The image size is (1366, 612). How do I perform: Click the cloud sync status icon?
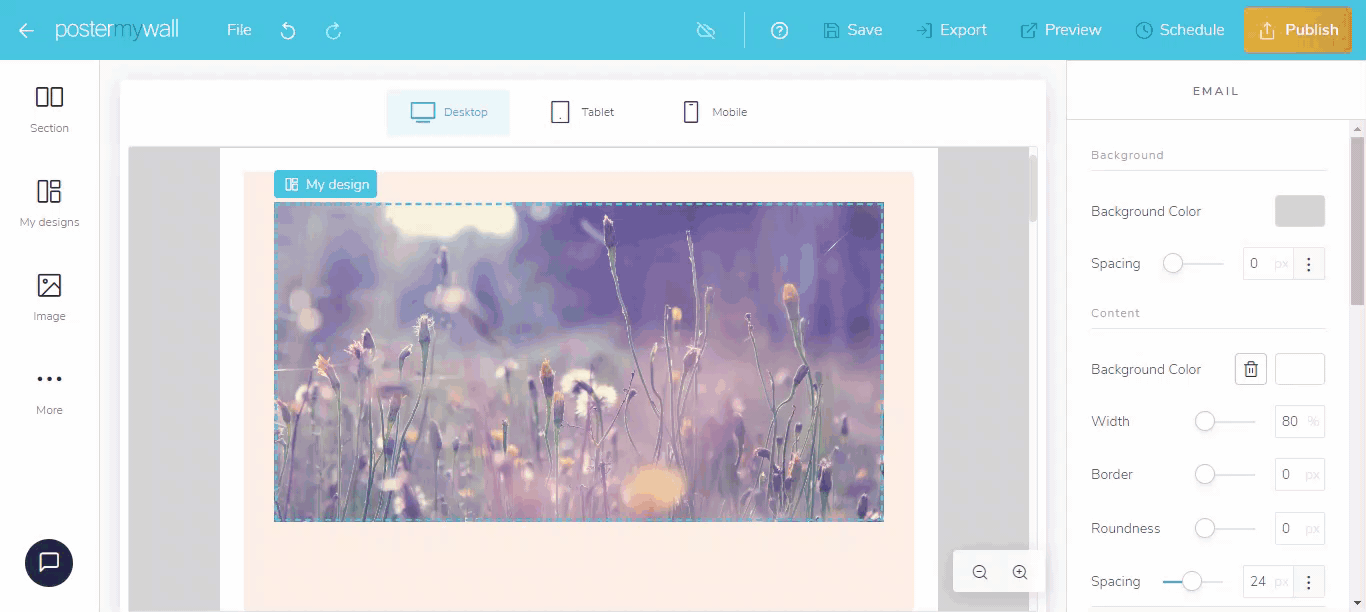coord(706,30)
